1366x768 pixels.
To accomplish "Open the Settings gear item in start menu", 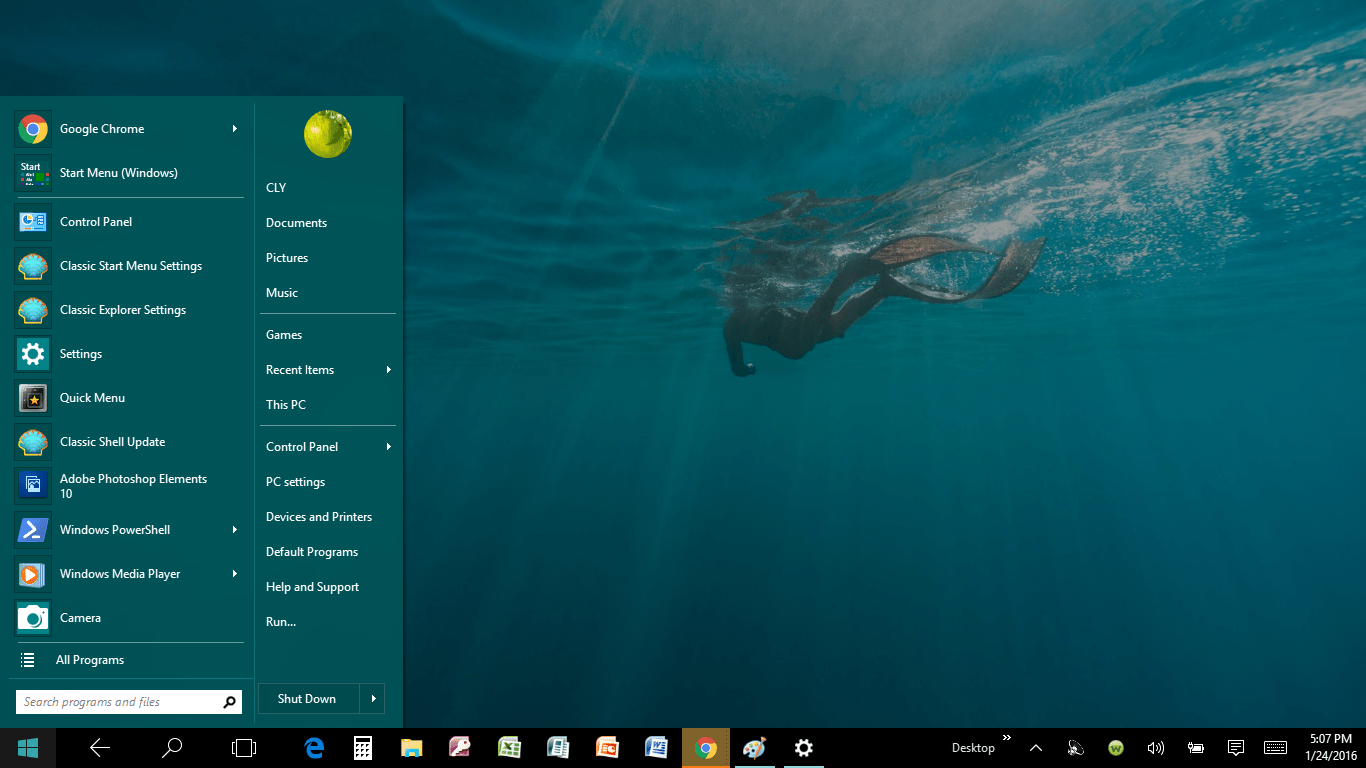I will pyautogui.click(x=129, y=354).
